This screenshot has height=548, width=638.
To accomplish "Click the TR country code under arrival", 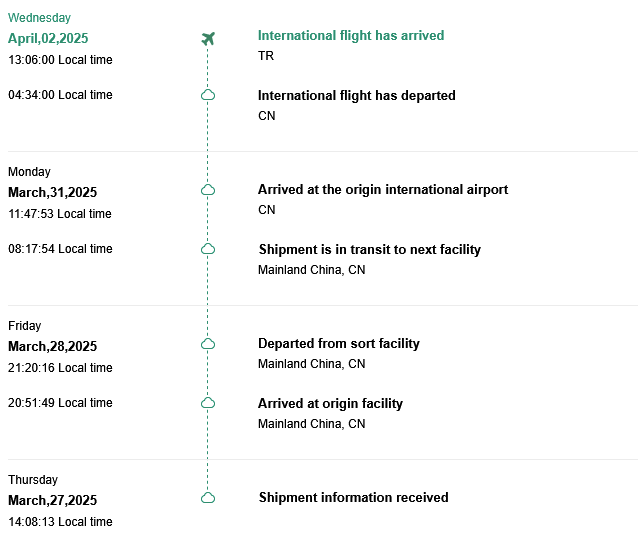I will pos(266,56).
